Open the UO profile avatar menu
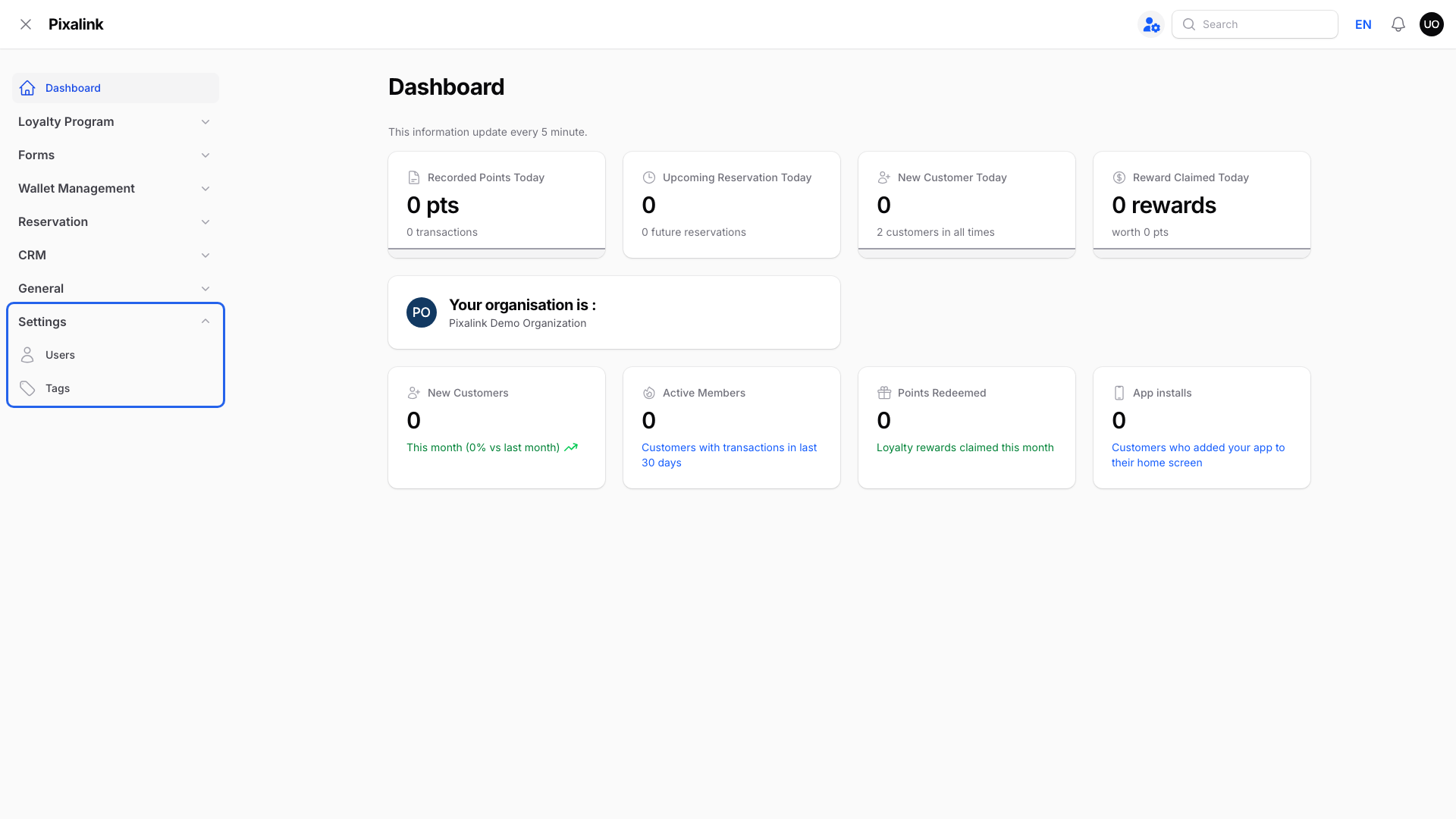Screen dimensions: 1456x819 (1432, 24)
